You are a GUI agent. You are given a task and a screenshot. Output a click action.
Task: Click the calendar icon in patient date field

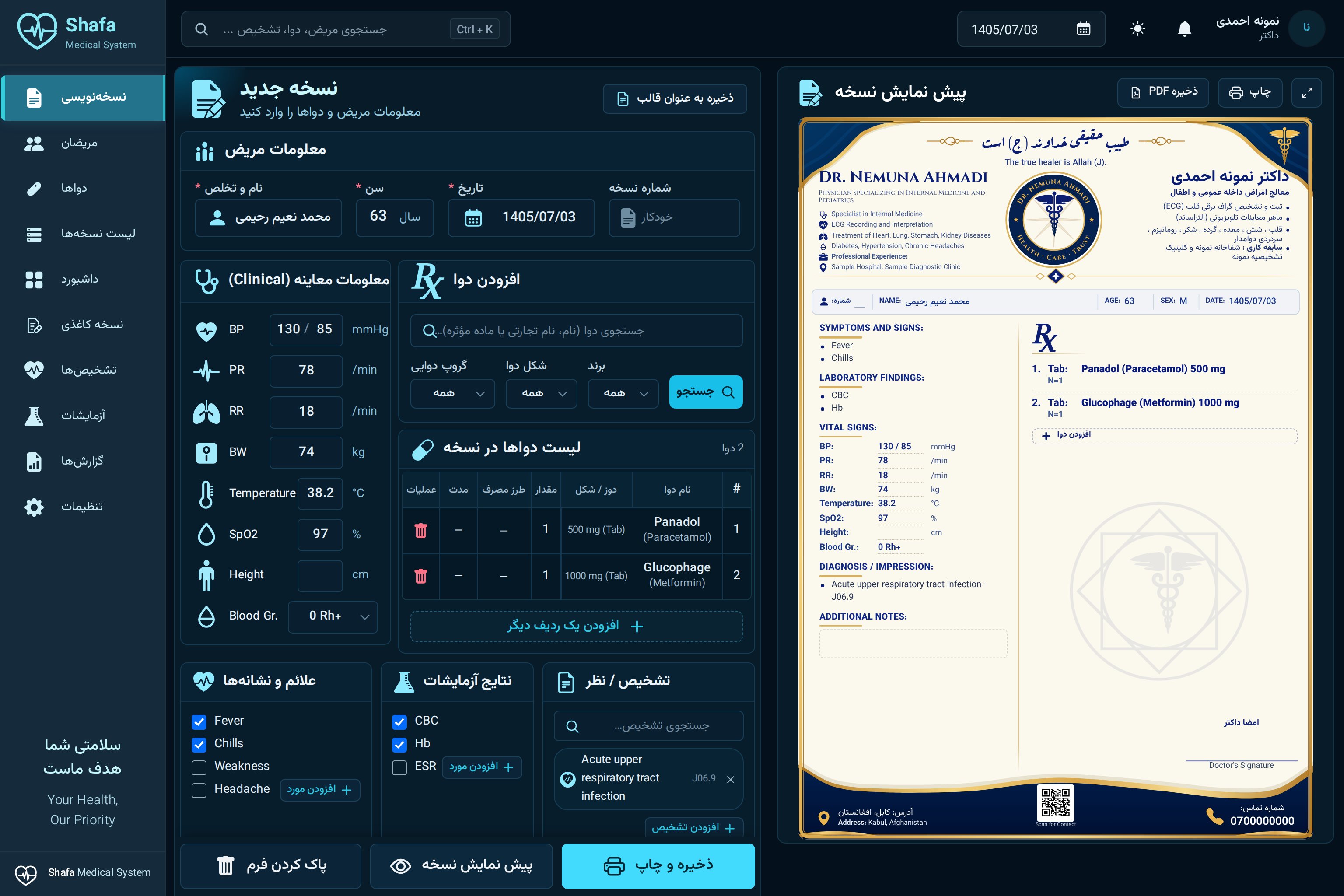pyautogui.click(x=473, y=218)
